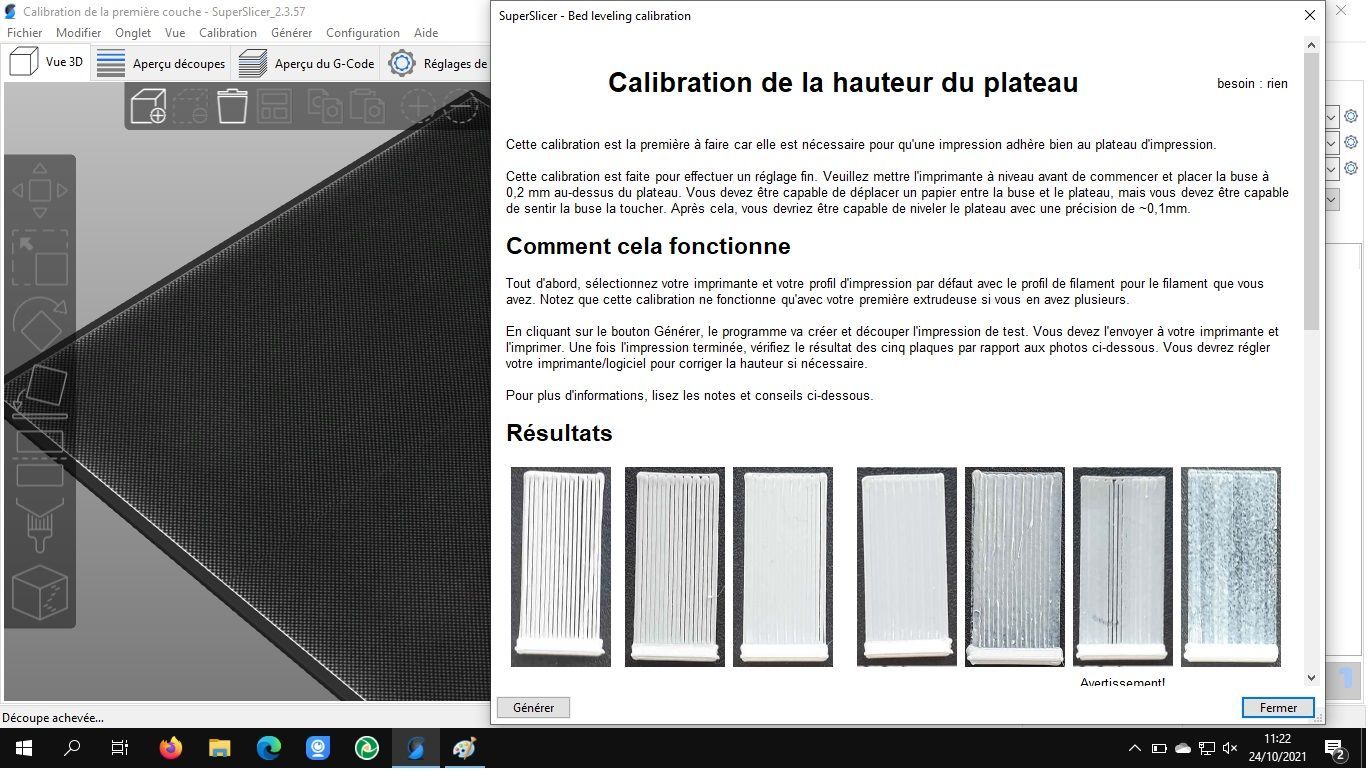
Task: Open Firefox from the taskbar
Action: (171, 748)
